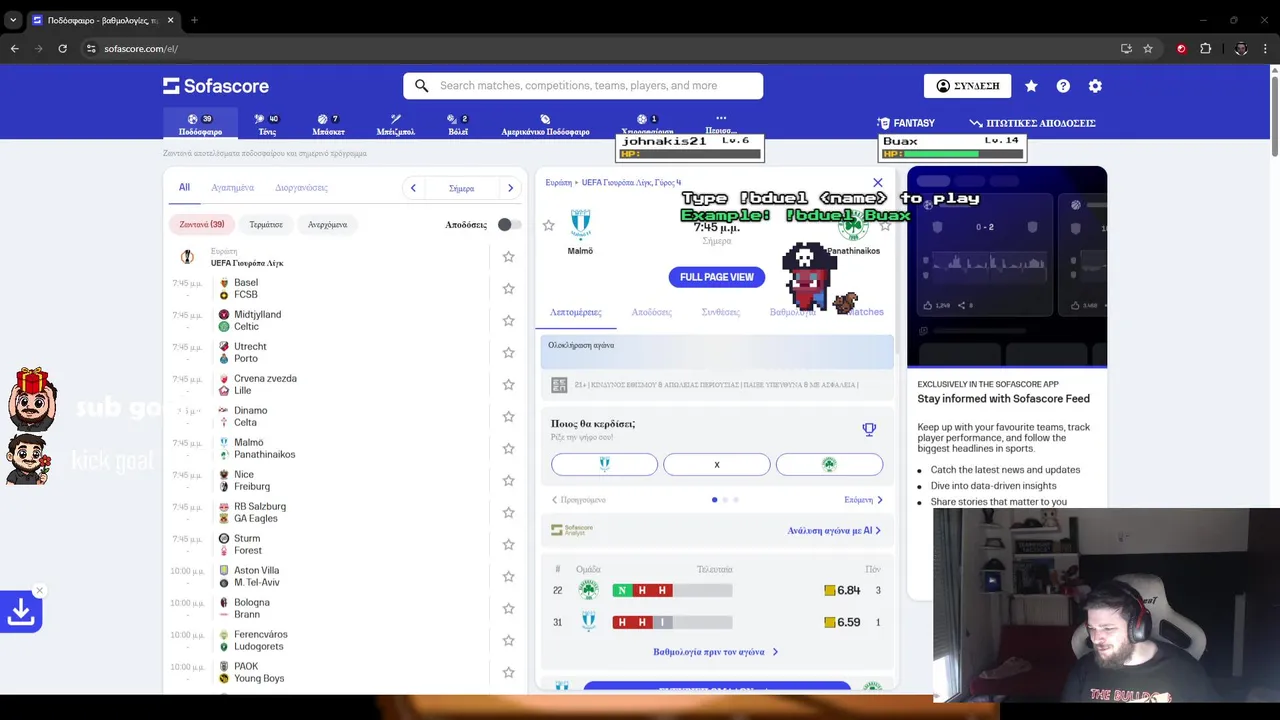1280x720 pixels.
Task: Toggle the Αποδόσεις odds switch
Action: click(509, 225)
